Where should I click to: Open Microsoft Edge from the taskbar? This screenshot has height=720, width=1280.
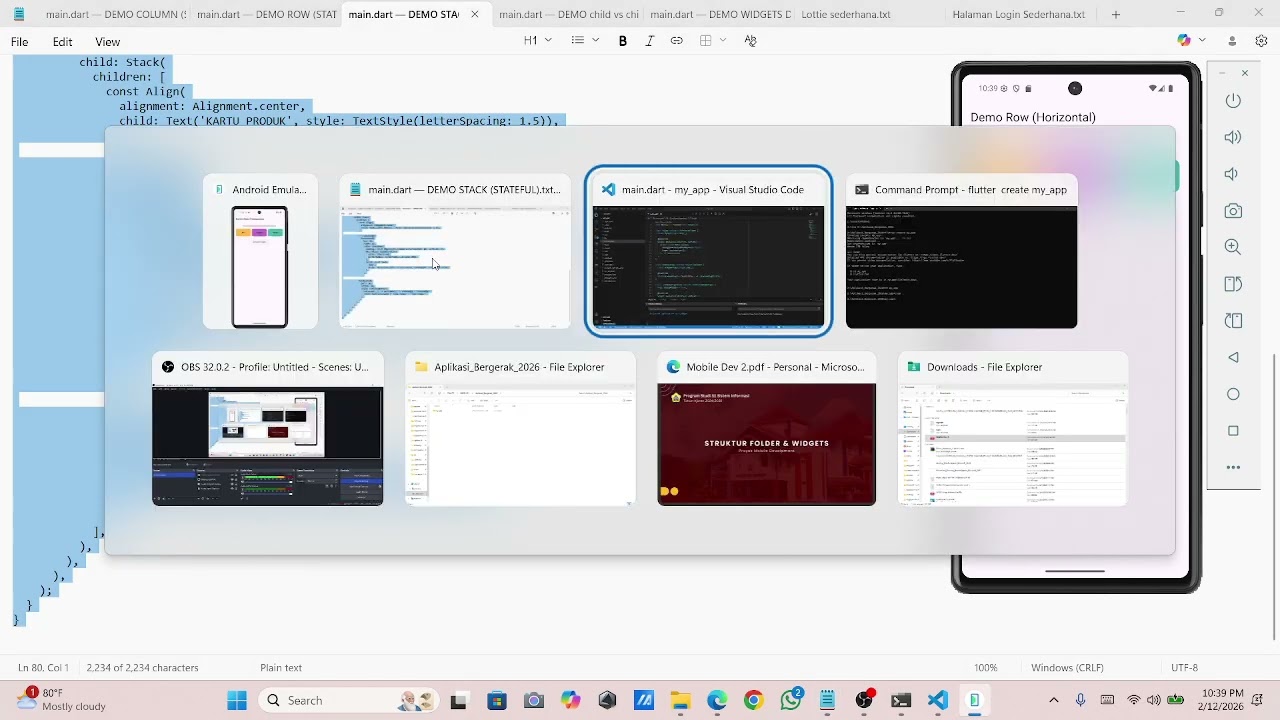(x=717, y=701)
